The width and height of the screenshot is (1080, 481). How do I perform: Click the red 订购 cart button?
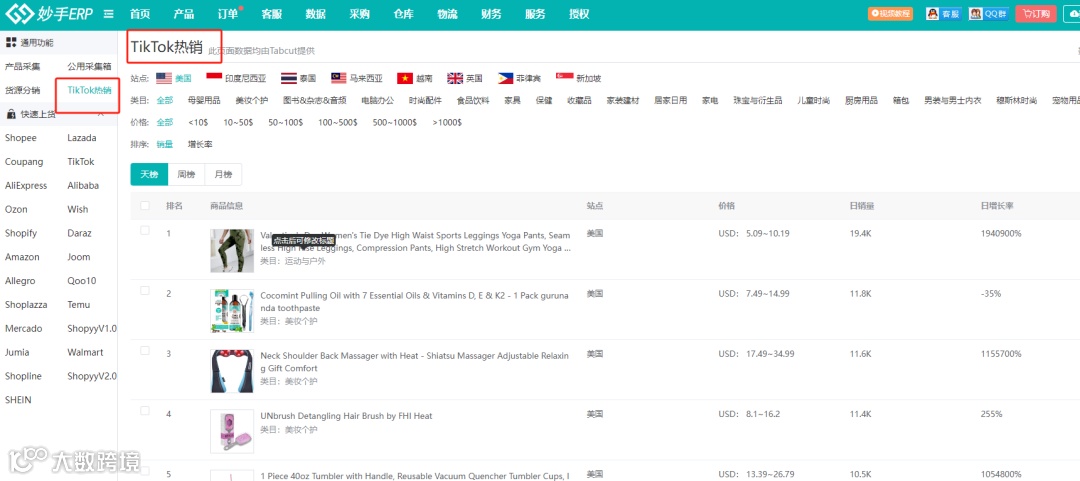(1035, 13)
